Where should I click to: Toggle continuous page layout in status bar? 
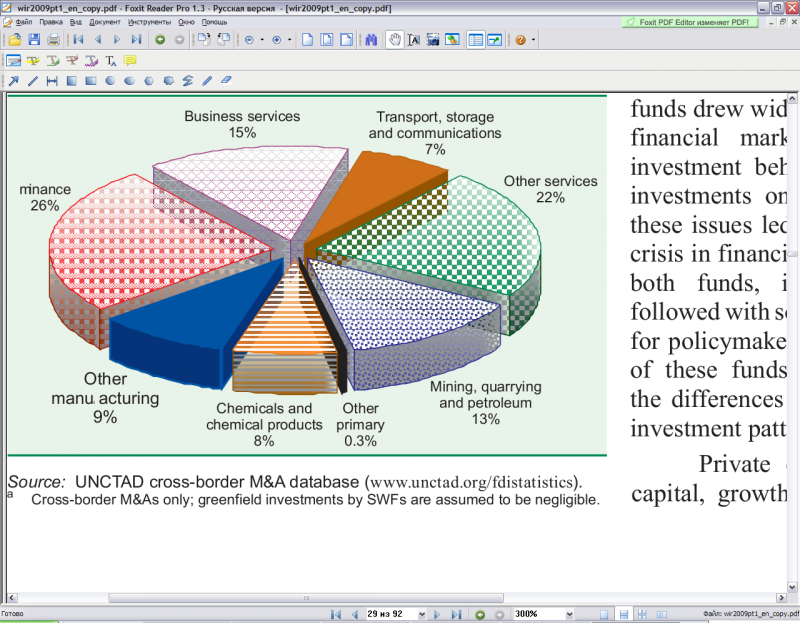pos(623,614)
